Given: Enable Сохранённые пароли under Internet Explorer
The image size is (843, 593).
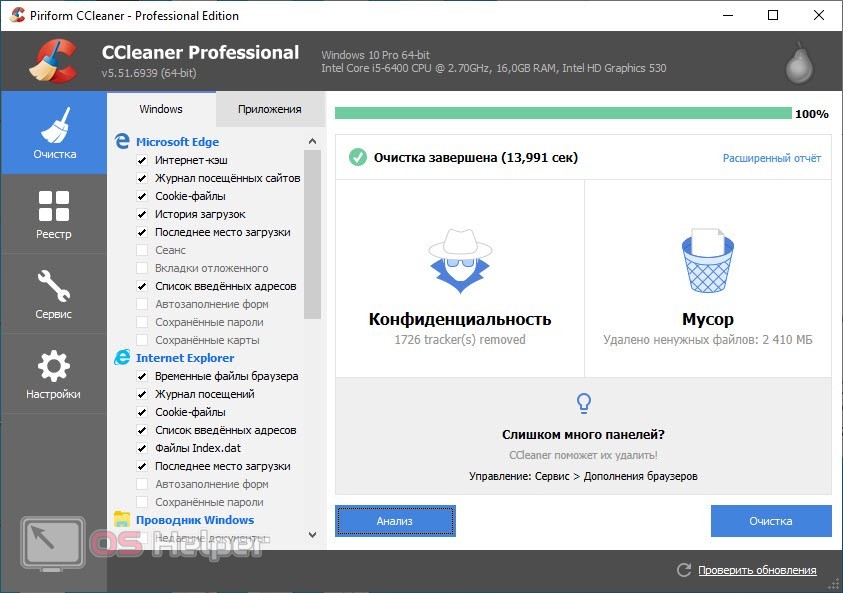Looking at the screenshot, I should point(142,502).
